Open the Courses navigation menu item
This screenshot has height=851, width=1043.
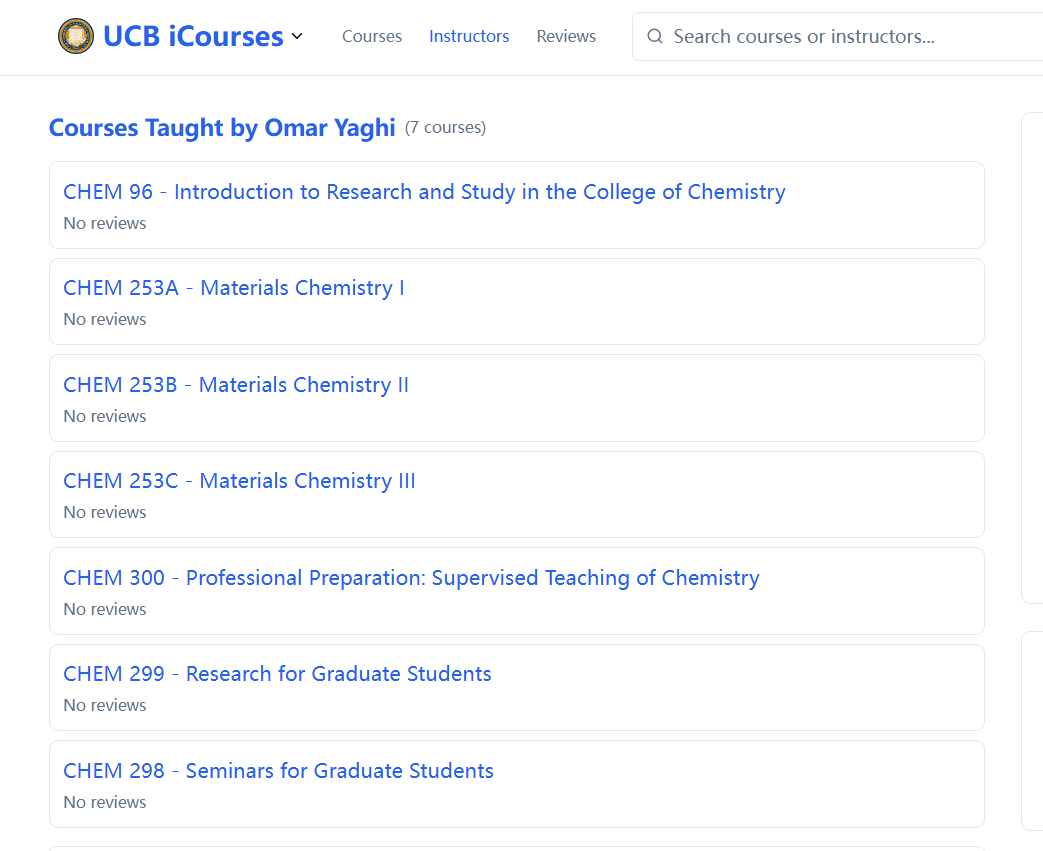[372, 36]
